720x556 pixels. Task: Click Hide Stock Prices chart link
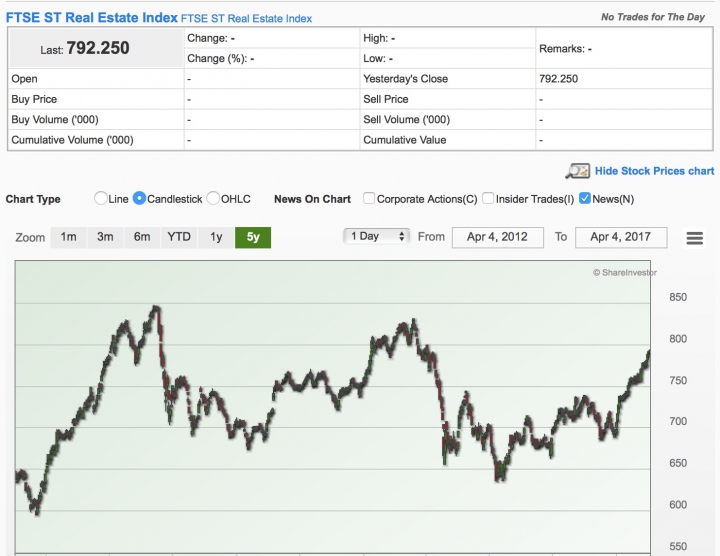click(x=654, y=171)
